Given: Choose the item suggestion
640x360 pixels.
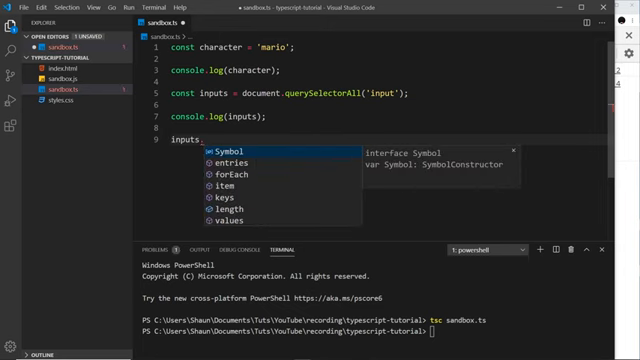Looking at the screenshot, I should 282,186.
